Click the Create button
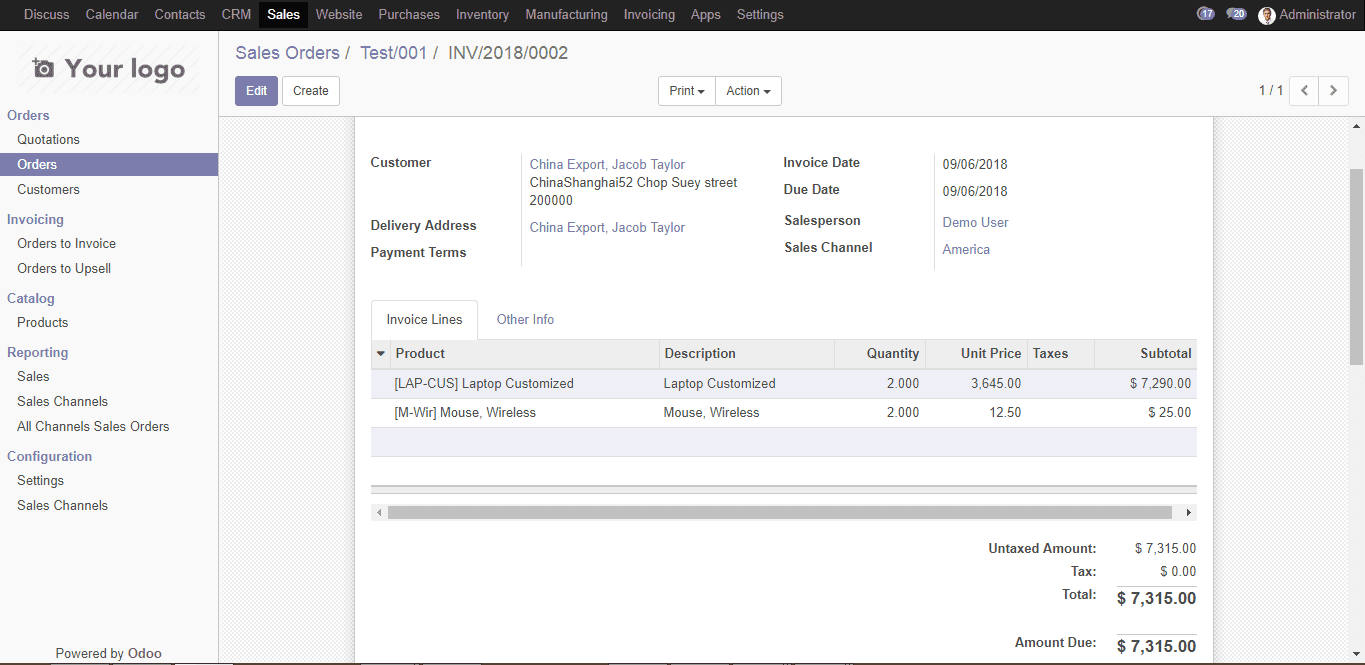 tap(311, 91)
